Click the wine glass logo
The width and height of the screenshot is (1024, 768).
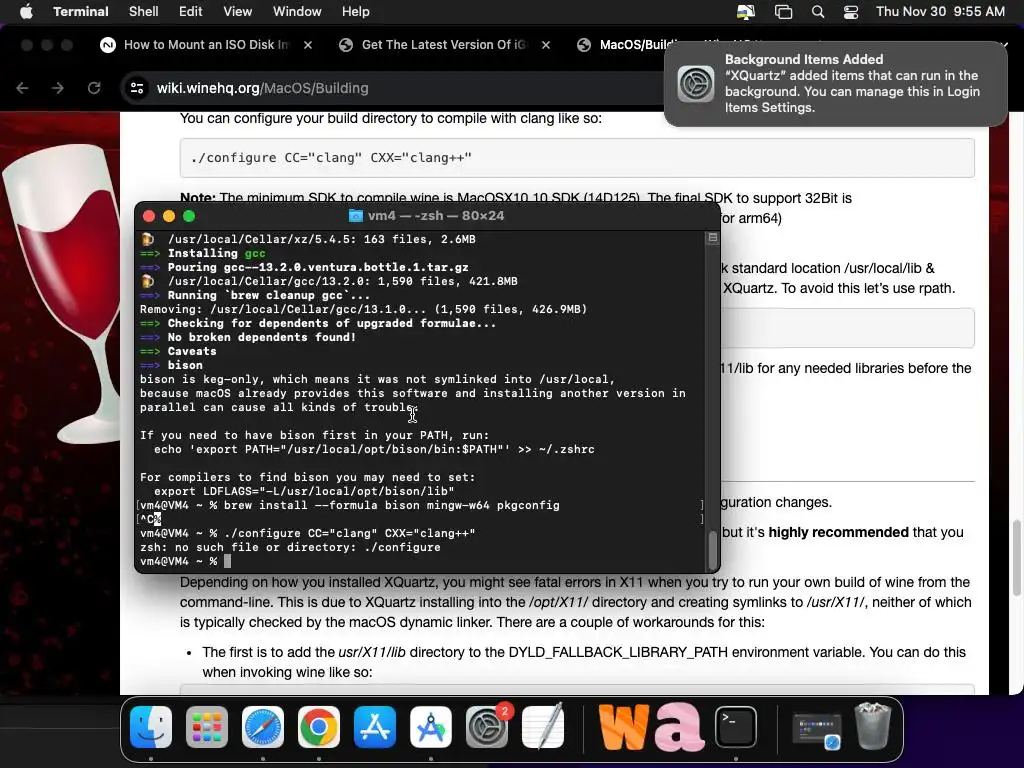tap(61, 294)
